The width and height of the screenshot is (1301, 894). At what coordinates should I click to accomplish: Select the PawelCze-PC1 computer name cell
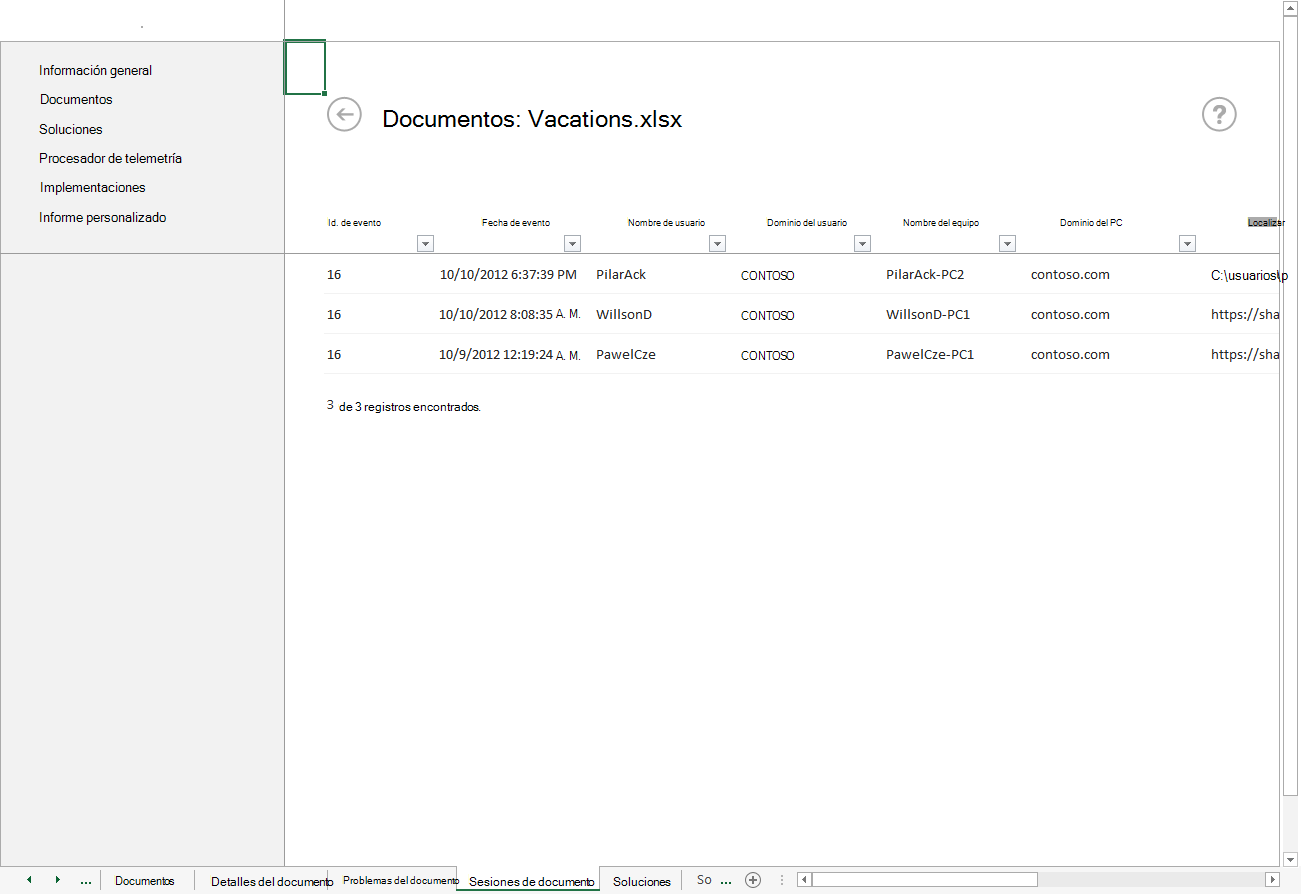(930, 355)
